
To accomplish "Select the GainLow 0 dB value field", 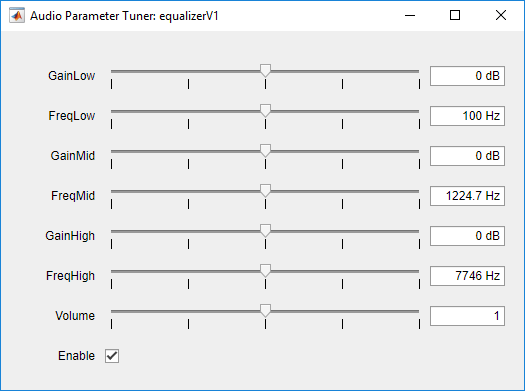I will pyautogui.click(x=467, y=76).
